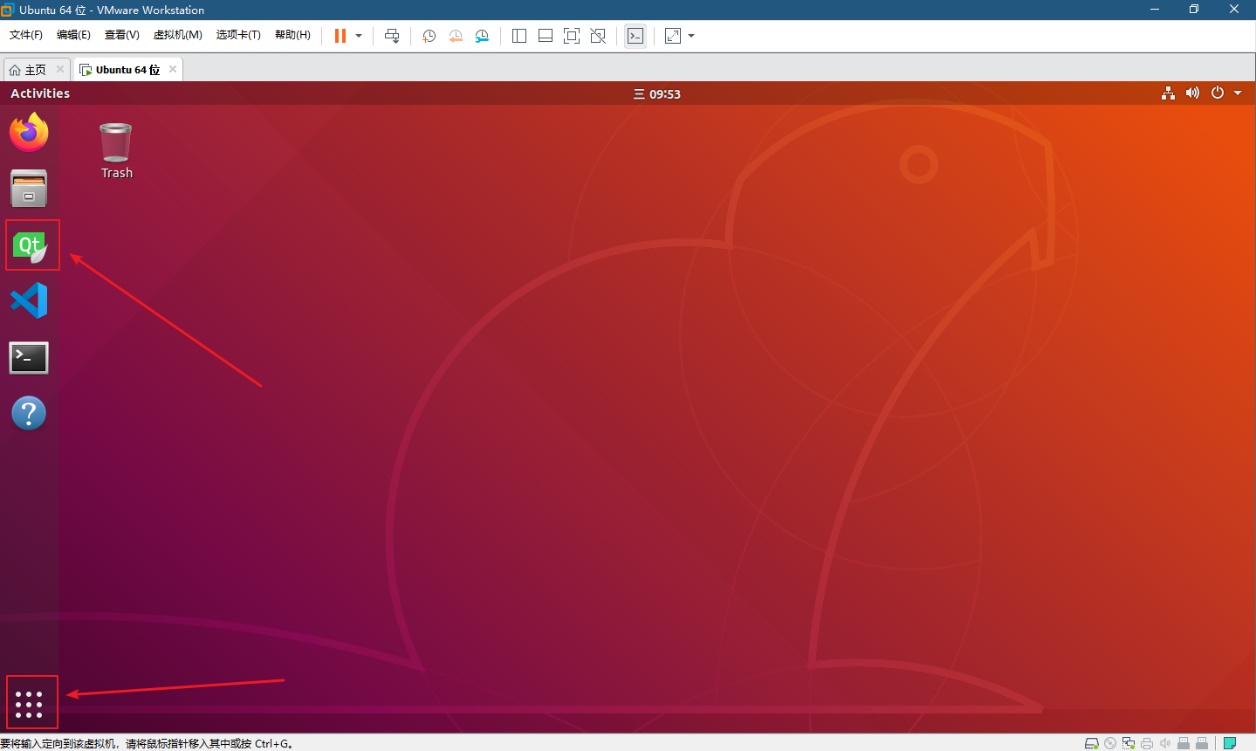Open the 文件(F) menu
The width and height of the screenshot is (1256, 751).
(26, 35)
